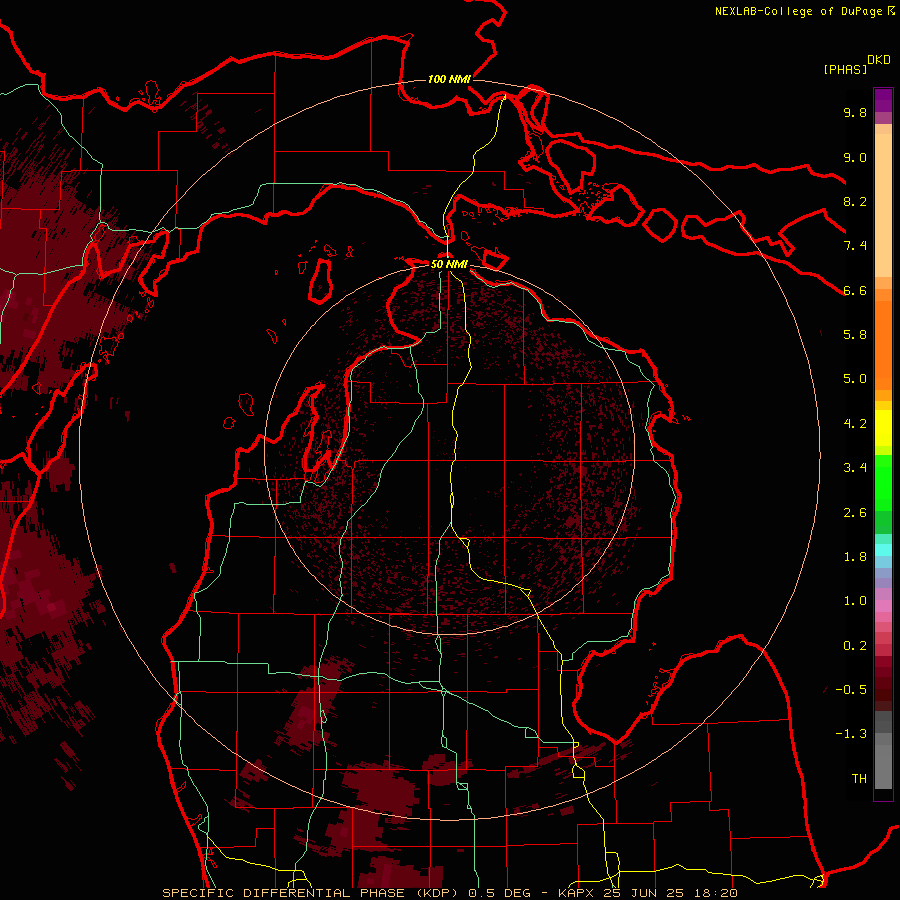Viewport: 900px width, 900px height.
Task: Select the 9.8 legend value
Action: click(x=855, y=112)
